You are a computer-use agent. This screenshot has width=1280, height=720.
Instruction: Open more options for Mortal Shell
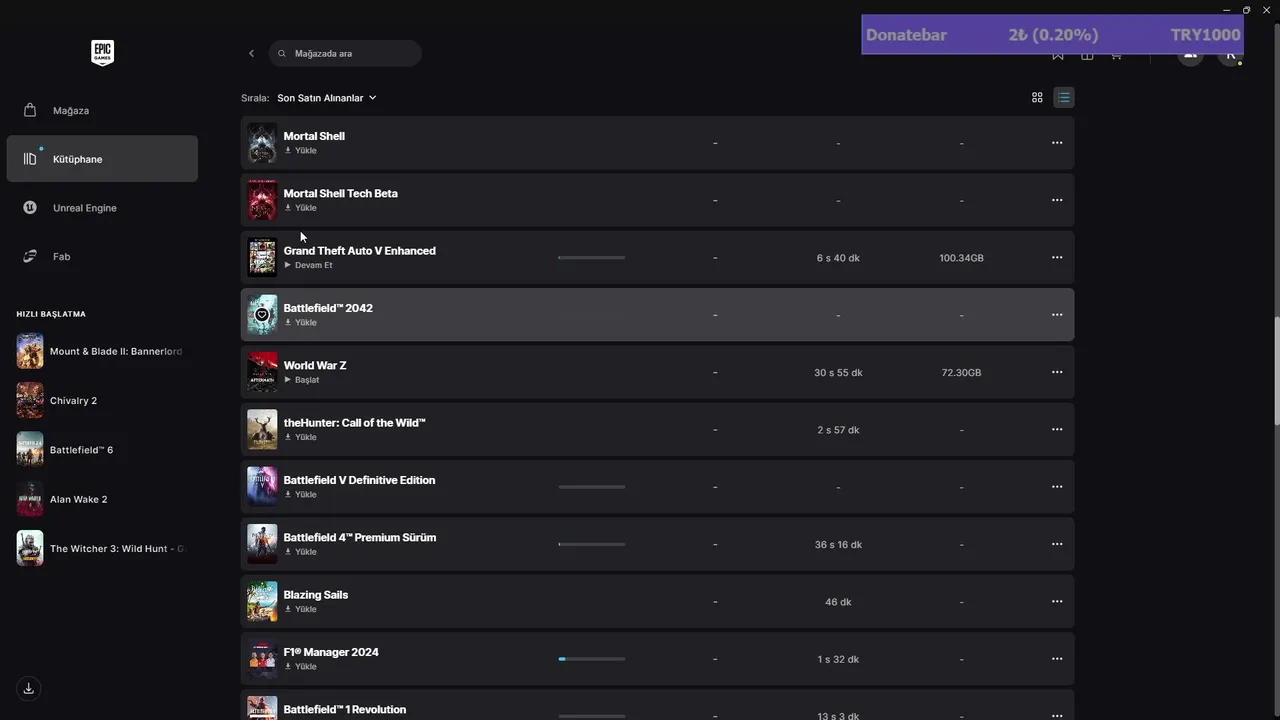[x=1056, y=143]
